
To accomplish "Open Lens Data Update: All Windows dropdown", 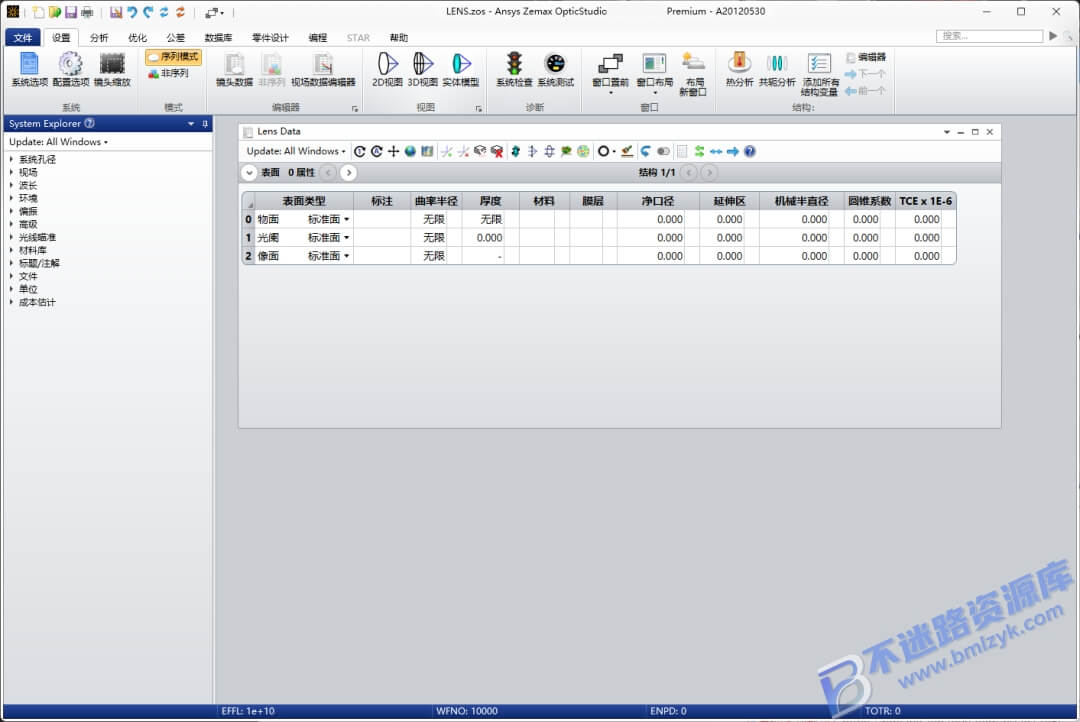I will click(296, 151).
